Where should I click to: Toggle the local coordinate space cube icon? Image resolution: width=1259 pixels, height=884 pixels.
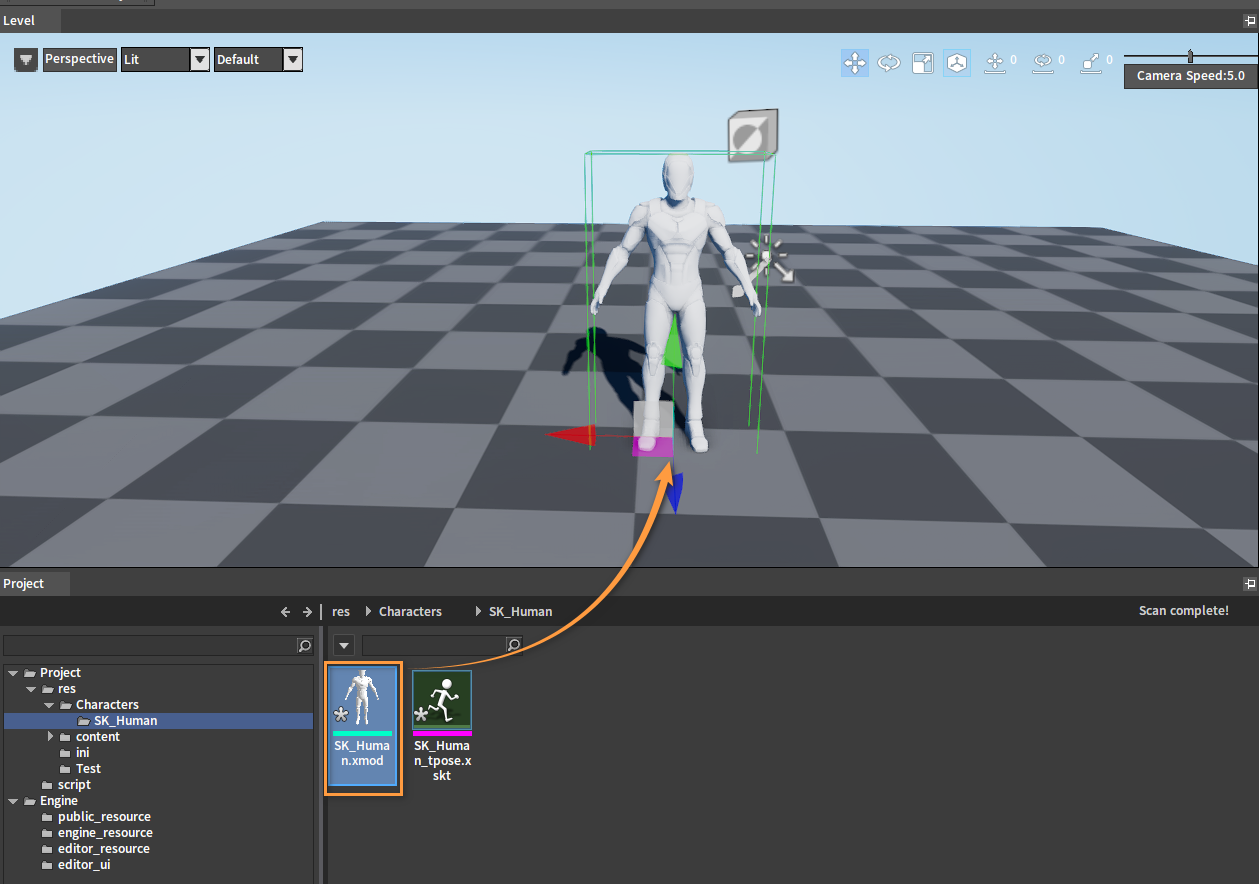[x=957, y=63]
